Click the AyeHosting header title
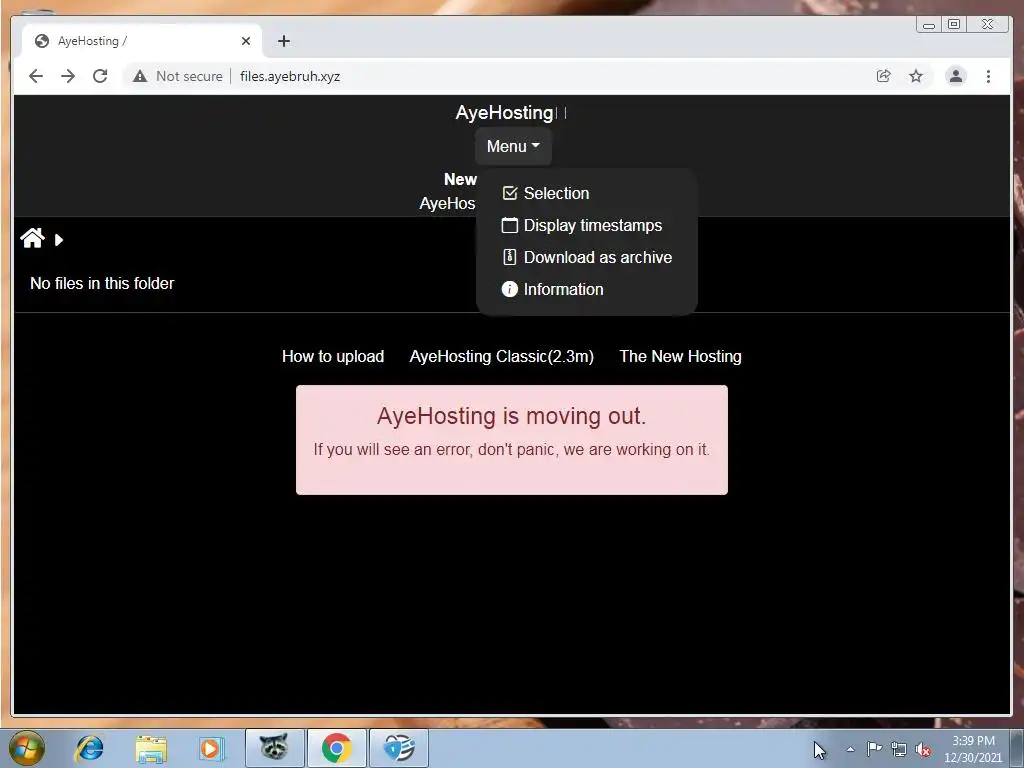This screenshot has height=768, width=1024. point(505,112)
